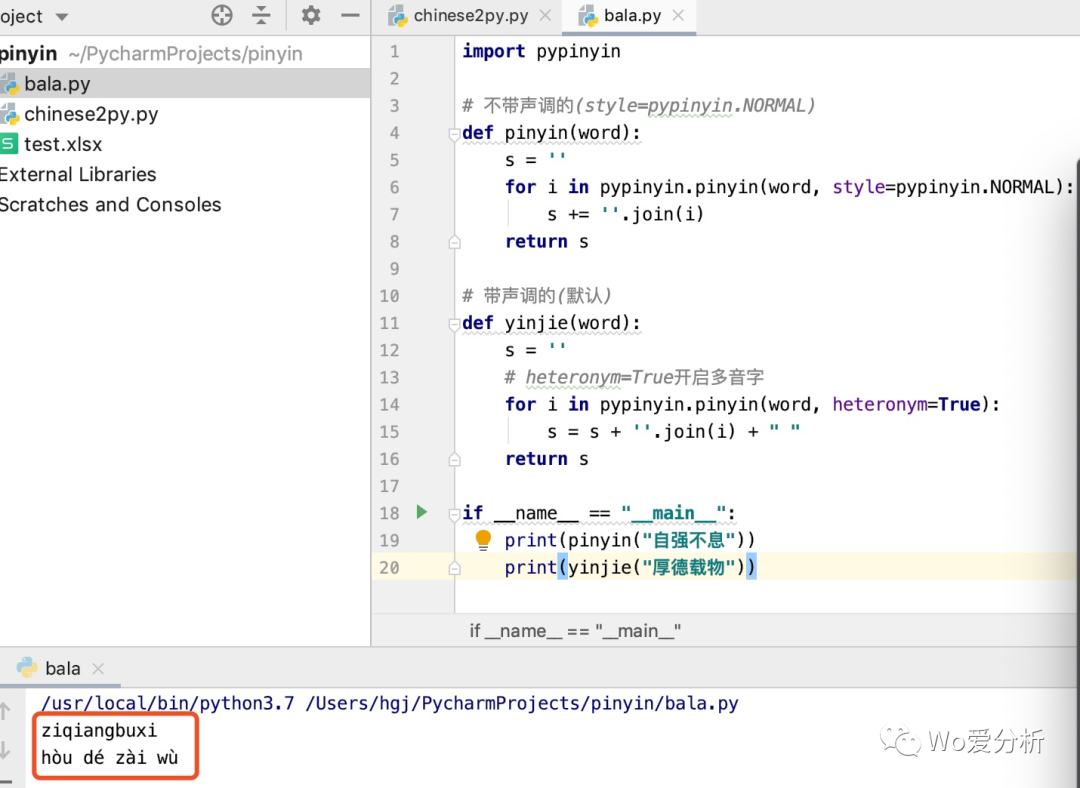Click the return s statement on line 16

click(547, 459)
